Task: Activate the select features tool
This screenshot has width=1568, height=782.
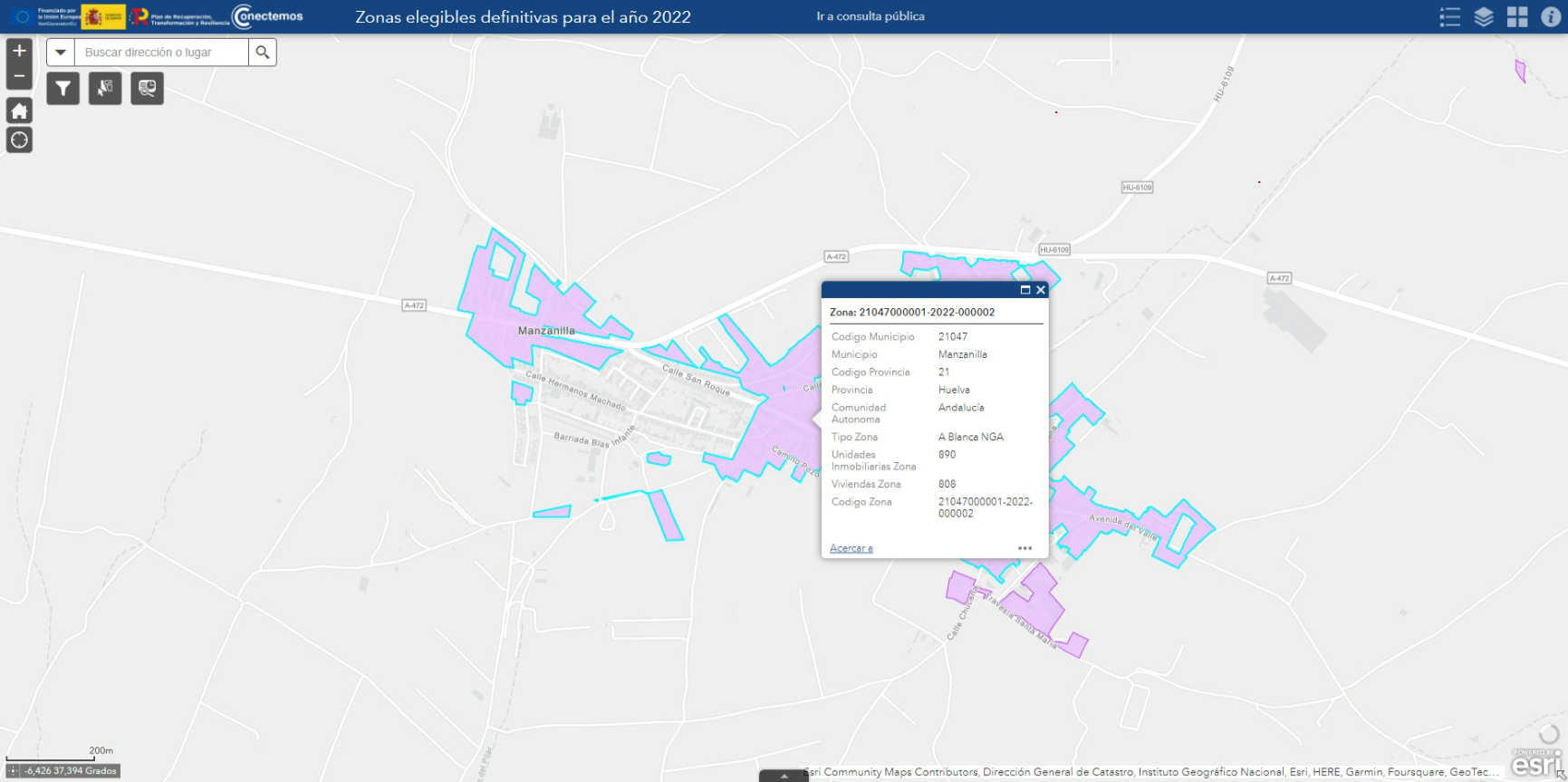Action: 105,89
